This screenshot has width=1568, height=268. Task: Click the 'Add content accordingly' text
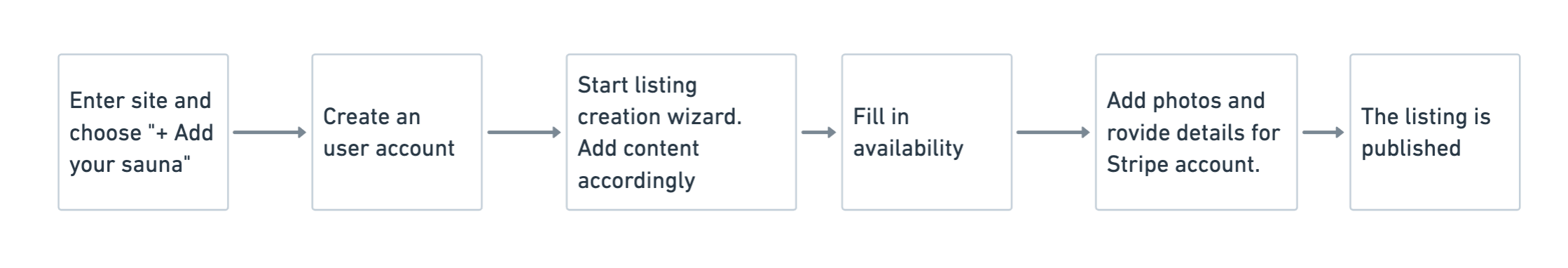638,164
